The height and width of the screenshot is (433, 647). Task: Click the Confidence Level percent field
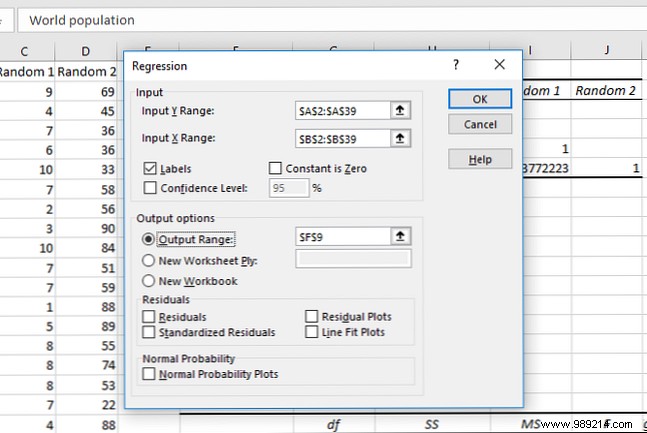coord(289,188)
